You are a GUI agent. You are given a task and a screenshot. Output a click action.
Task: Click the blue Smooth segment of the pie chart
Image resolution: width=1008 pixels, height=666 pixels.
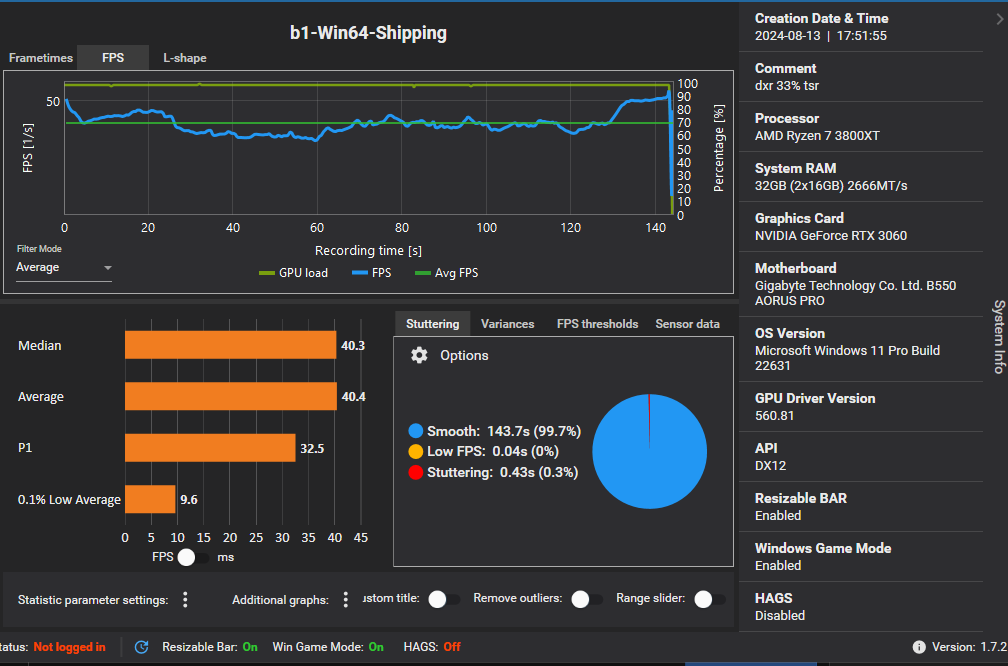640,460
